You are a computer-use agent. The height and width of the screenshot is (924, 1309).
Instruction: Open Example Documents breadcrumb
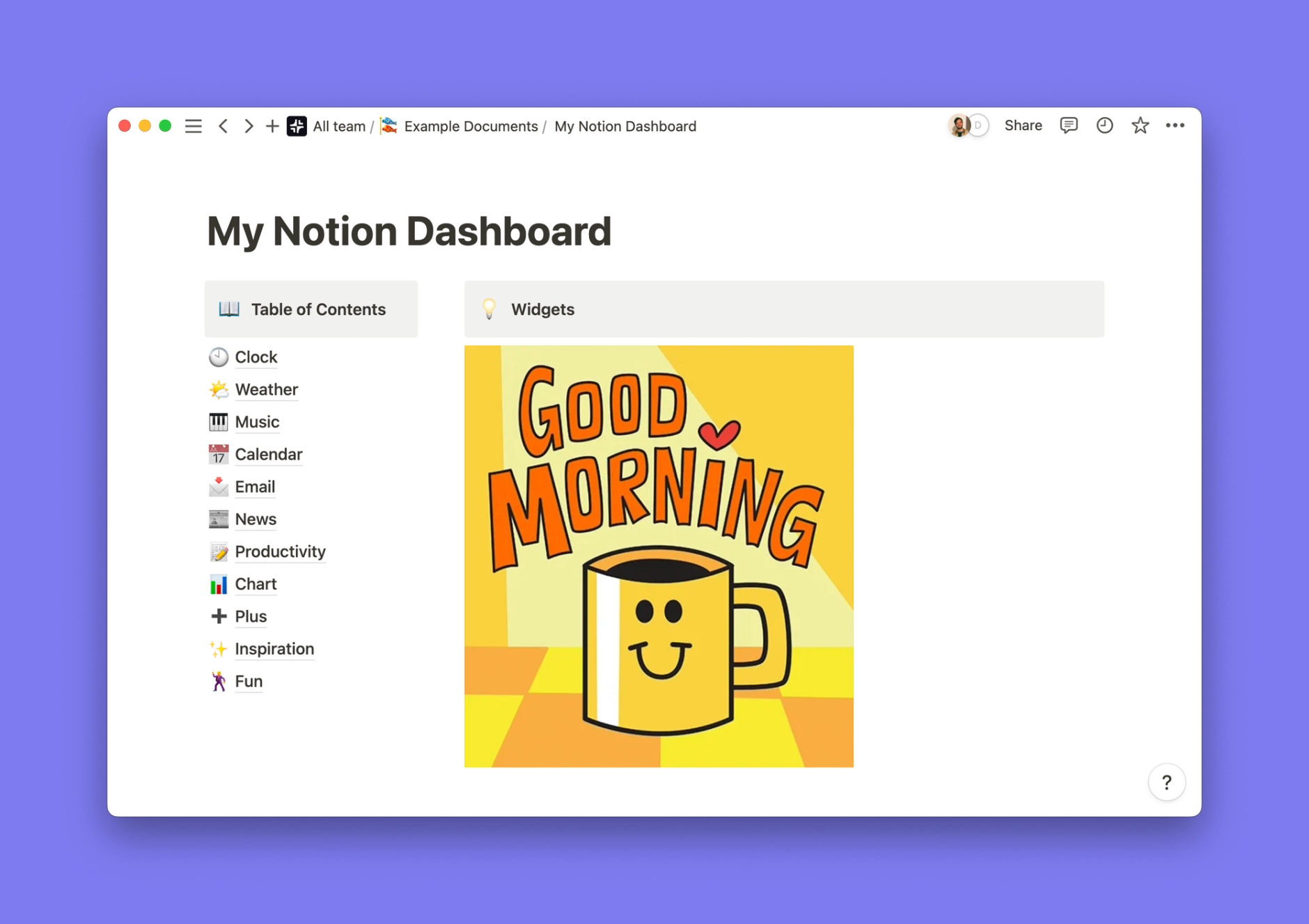click(471, 126)
